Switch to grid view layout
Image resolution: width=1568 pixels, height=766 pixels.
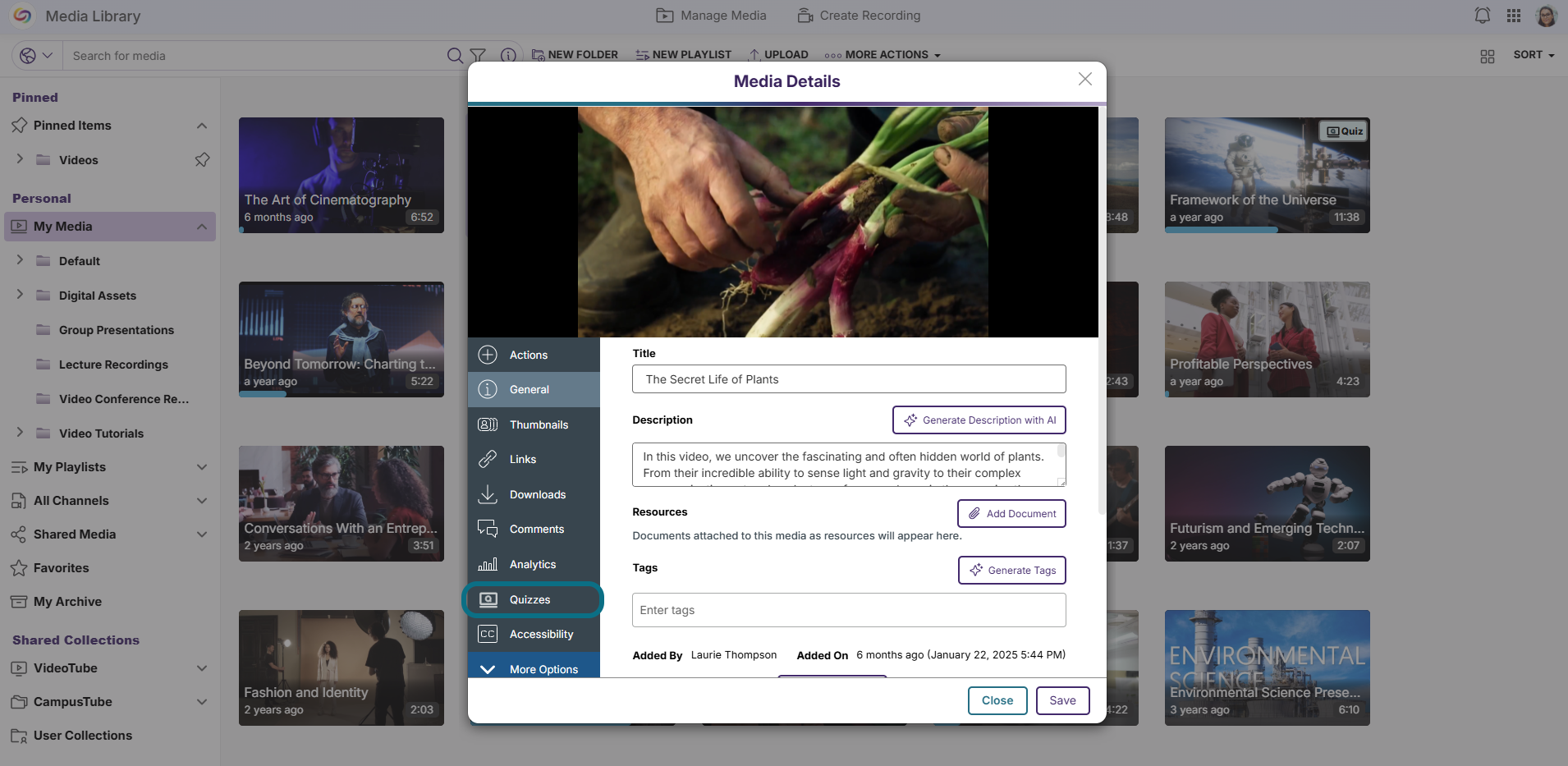pyautogui.click(x=1488, y=56)
